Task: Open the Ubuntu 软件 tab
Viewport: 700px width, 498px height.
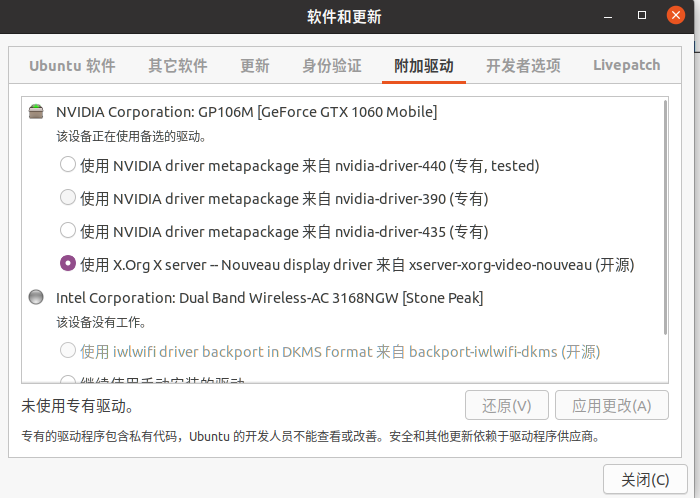Action: point(72,66)
